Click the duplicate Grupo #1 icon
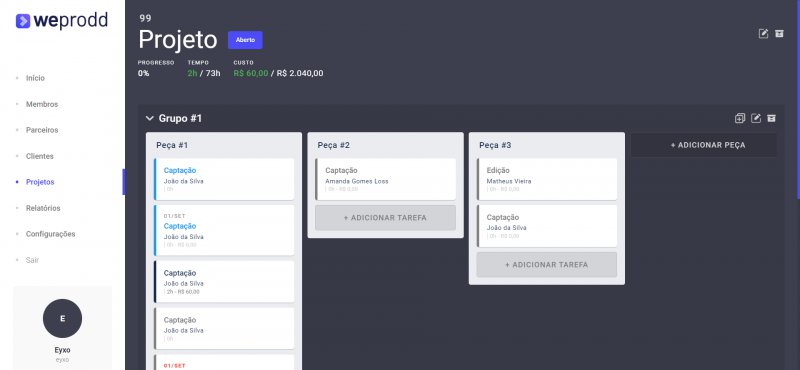Image resolution: width=800 pixels, height=370 pixels. coord(740,118)
